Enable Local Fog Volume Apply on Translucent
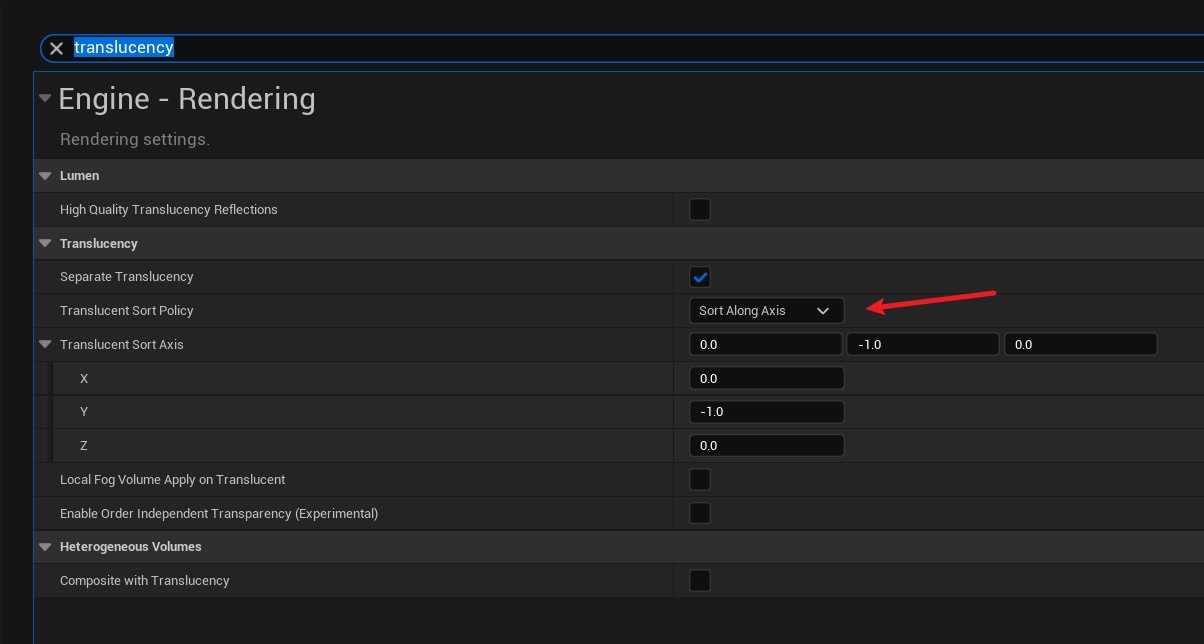Image resolution: width=1204 pixels, height=644 pixels. pyautogui.click(x=700, y=480)
